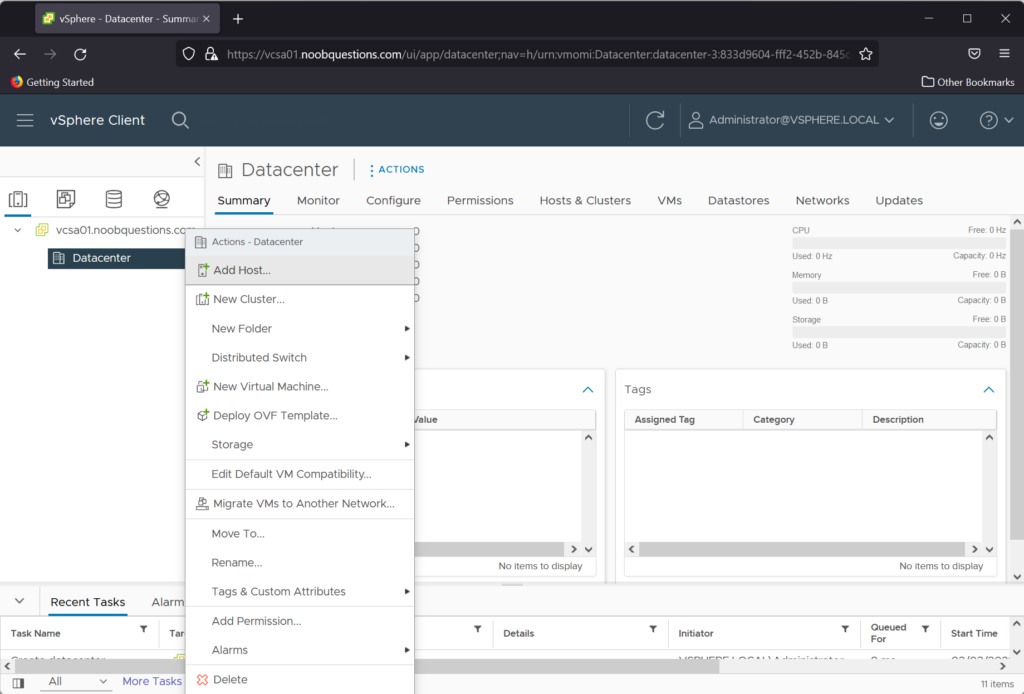Open the Configure tab

click(393, 200)
